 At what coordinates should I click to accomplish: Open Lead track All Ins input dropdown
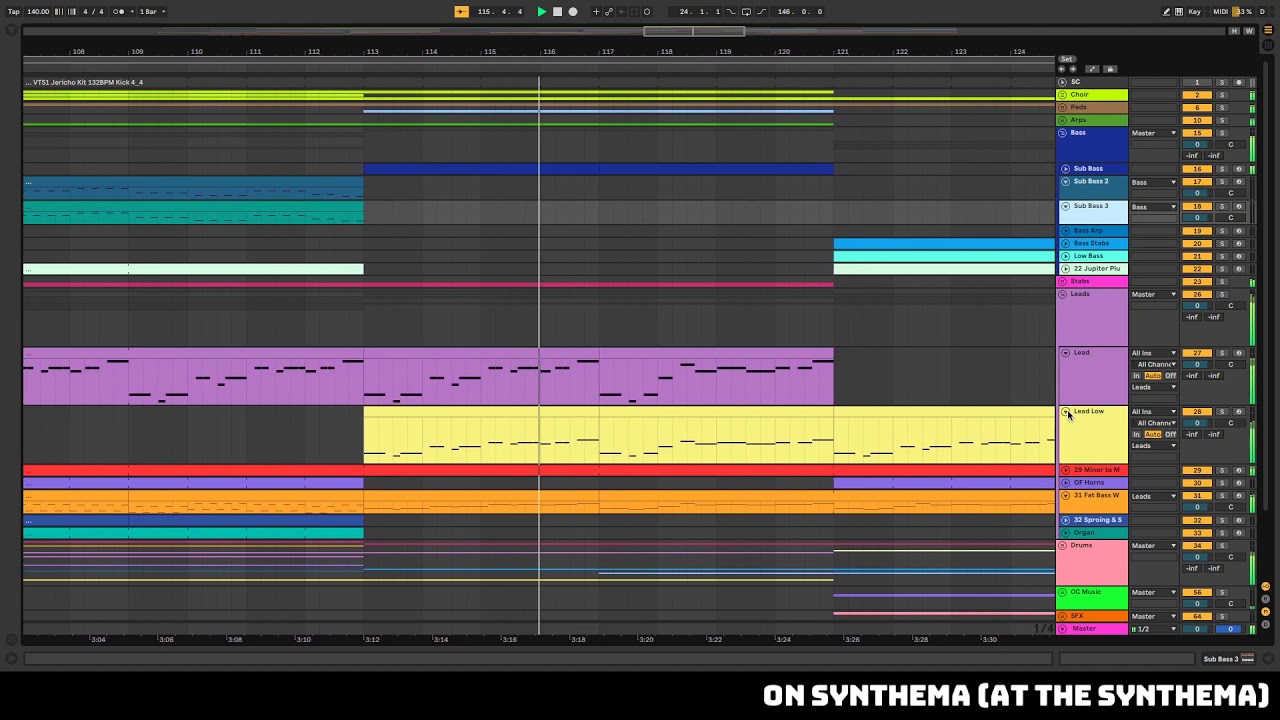pyautogui.click(x=1154, y=353)
